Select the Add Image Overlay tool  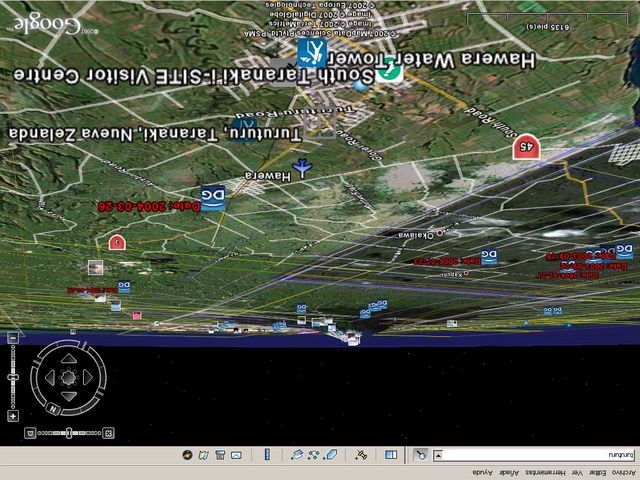tap(297, 454)
